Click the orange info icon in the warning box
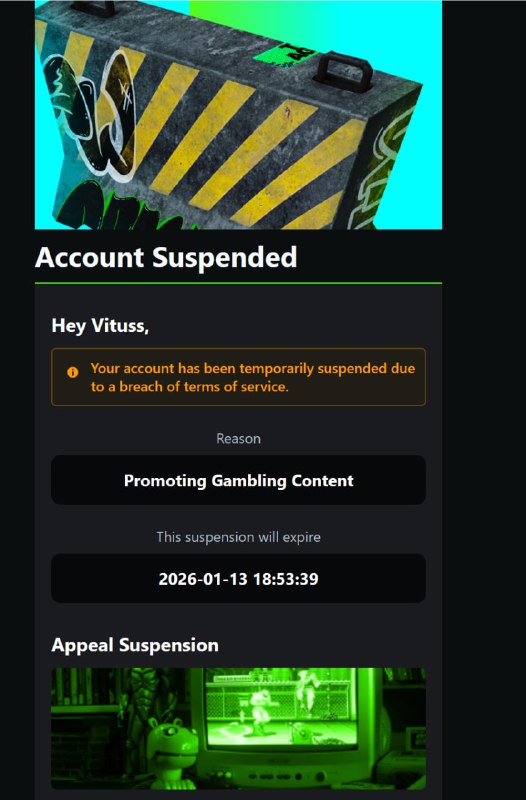 72,372
